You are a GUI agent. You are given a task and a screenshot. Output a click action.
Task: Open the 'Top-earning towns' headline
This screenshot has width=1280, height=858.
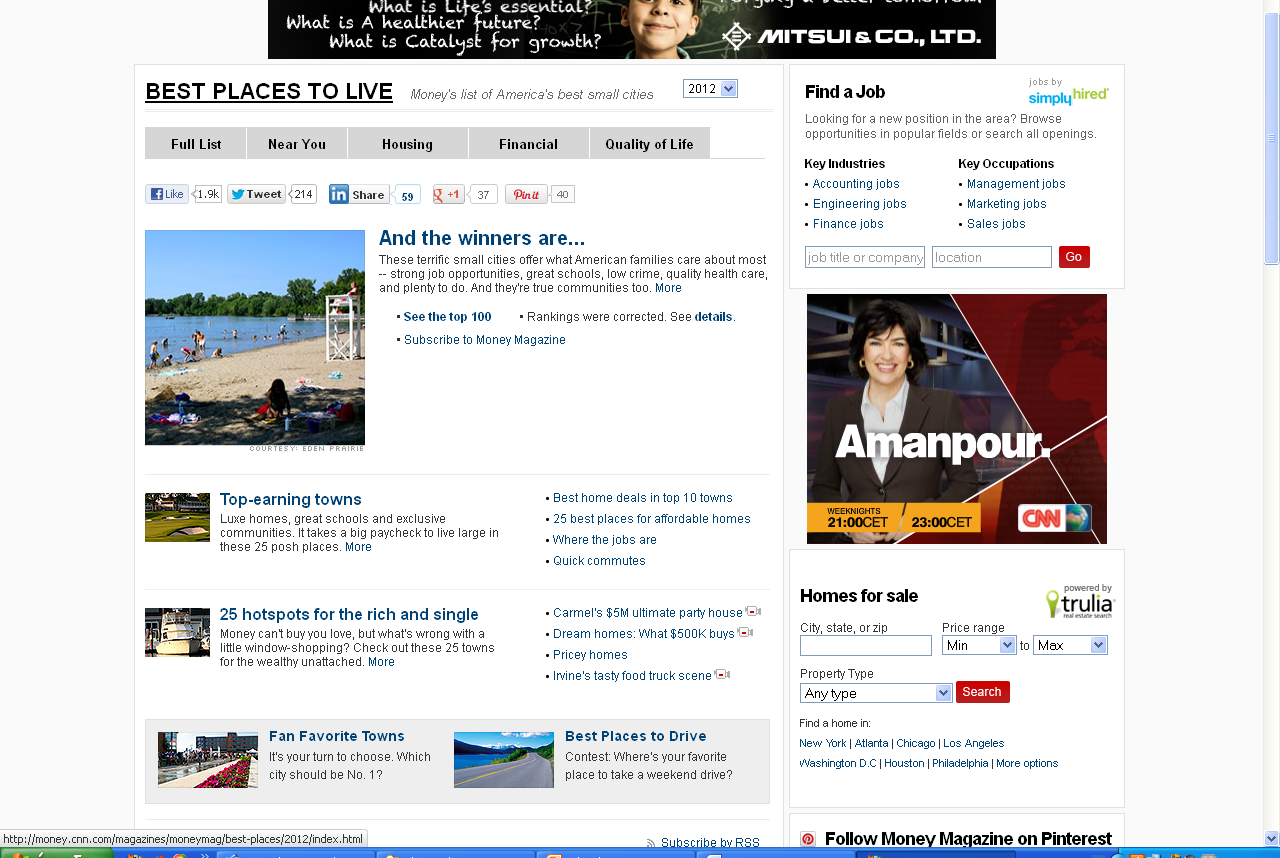pyautogui.click(x=291, y=499)
